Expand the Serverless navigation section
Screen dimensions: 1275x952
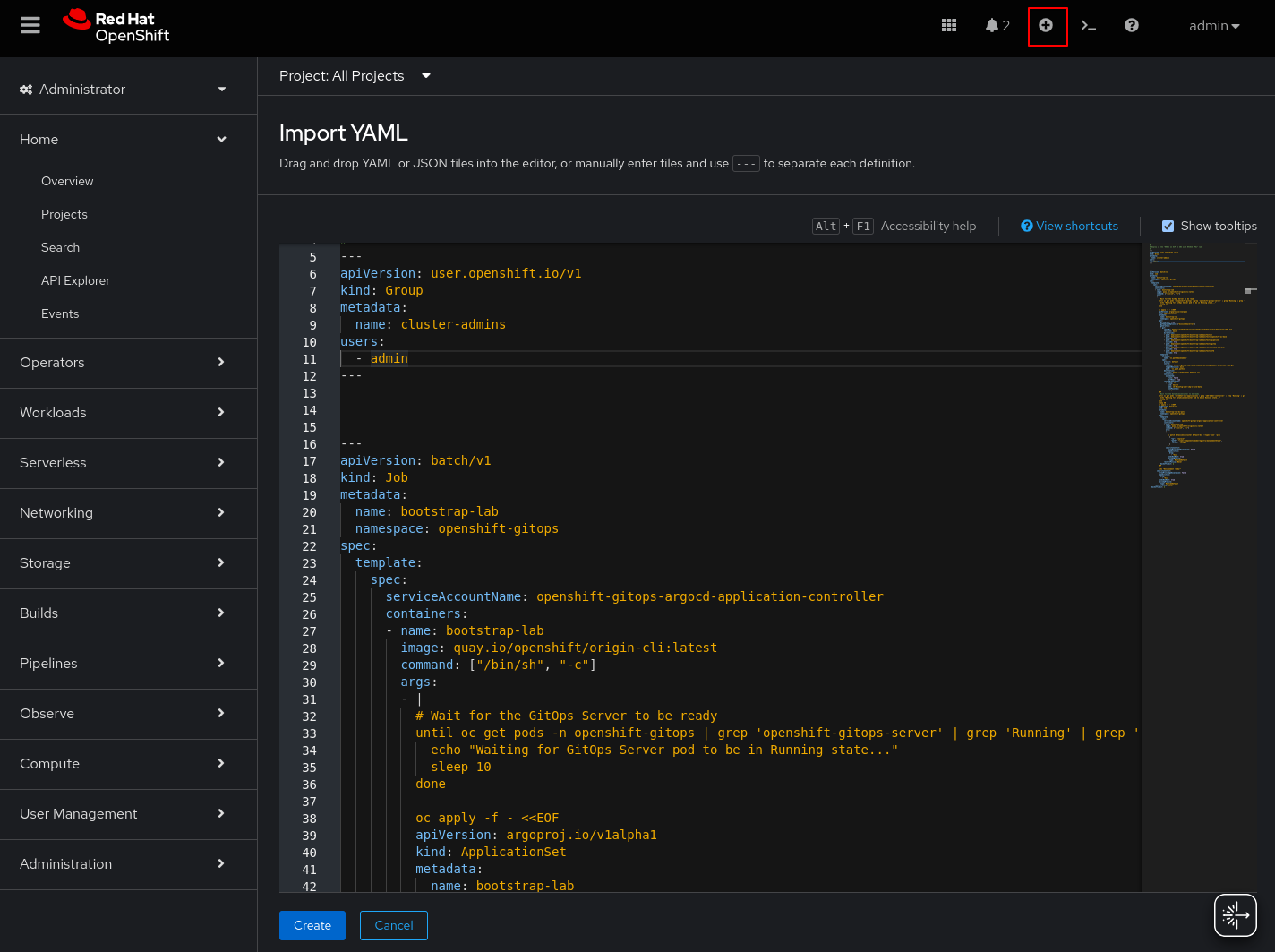124,463
